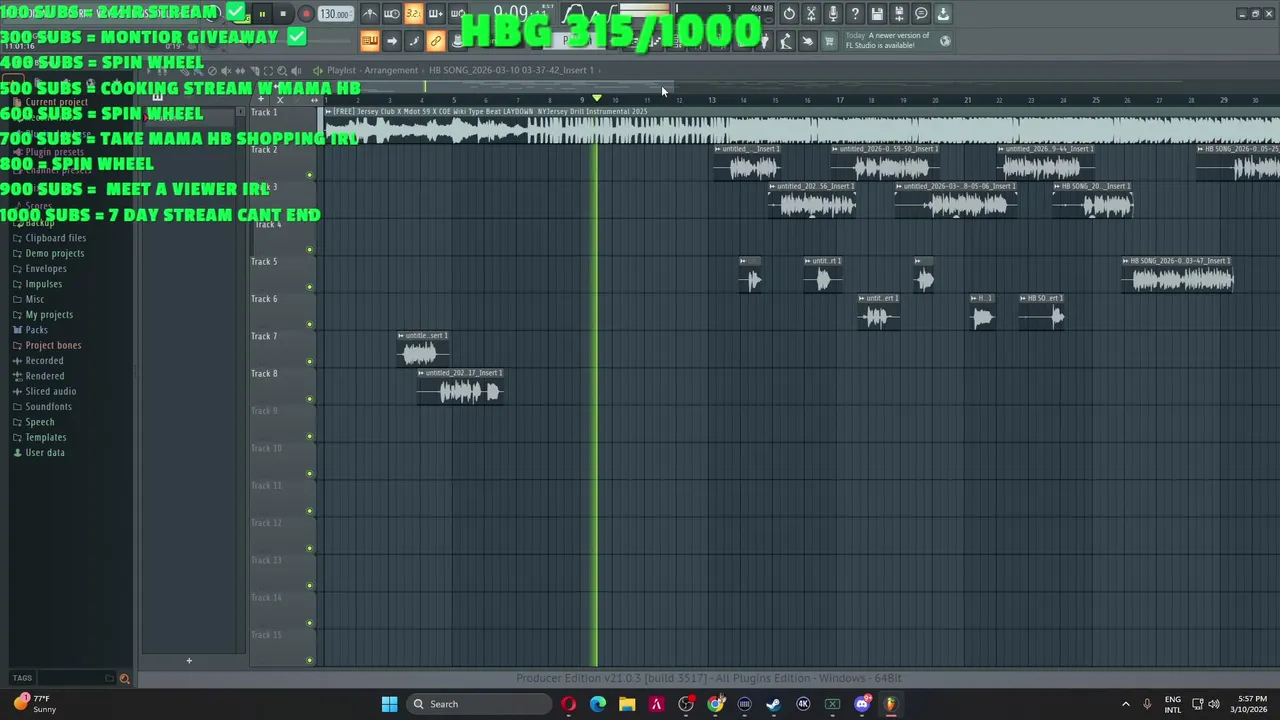Expand the Demo projects folder
This screenshot has height=720, width=1280.
[54, 253]
